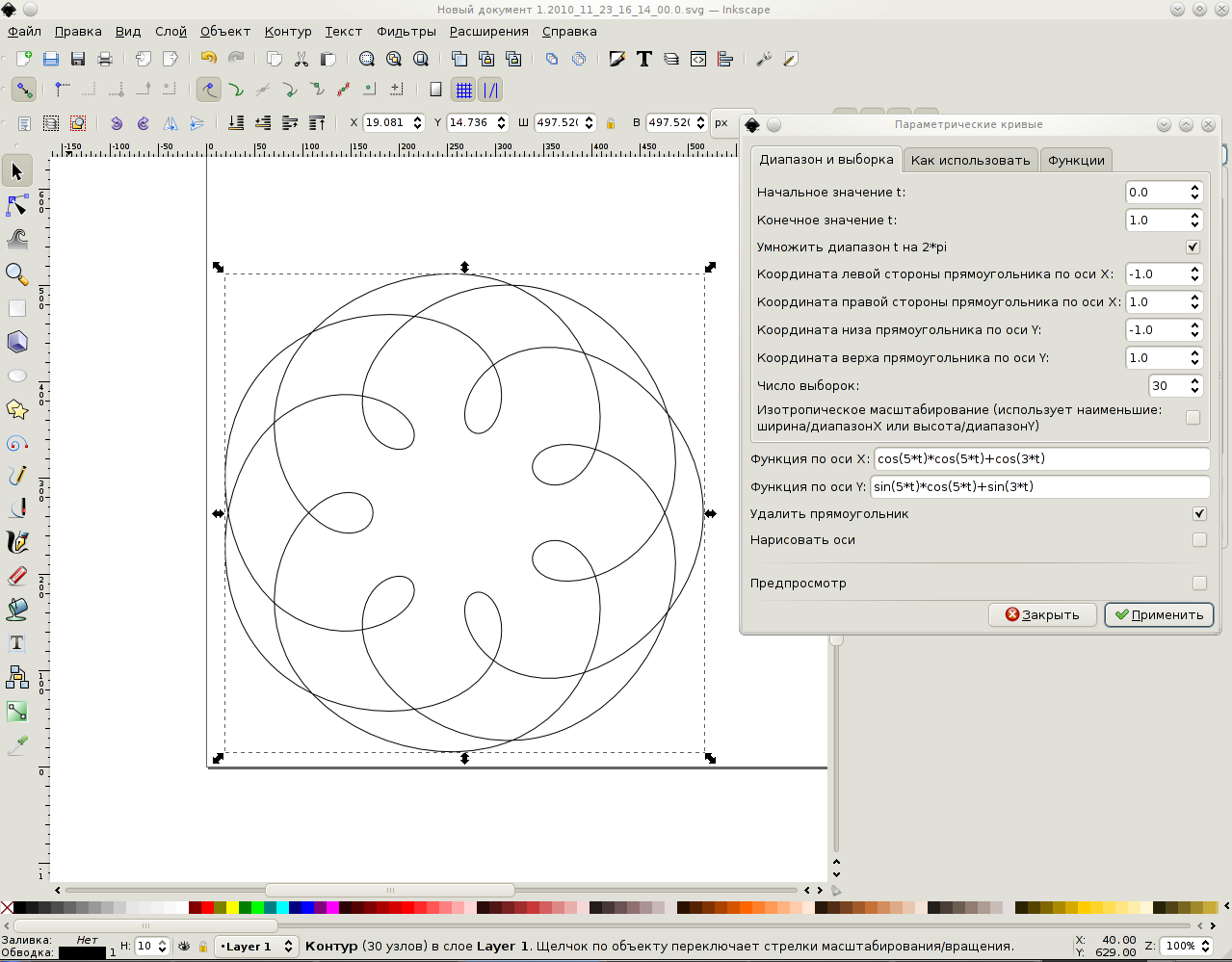Select the Node editing tool
Image resolution: width=1232 pixels, height=962 pixels.
[17, 206]
